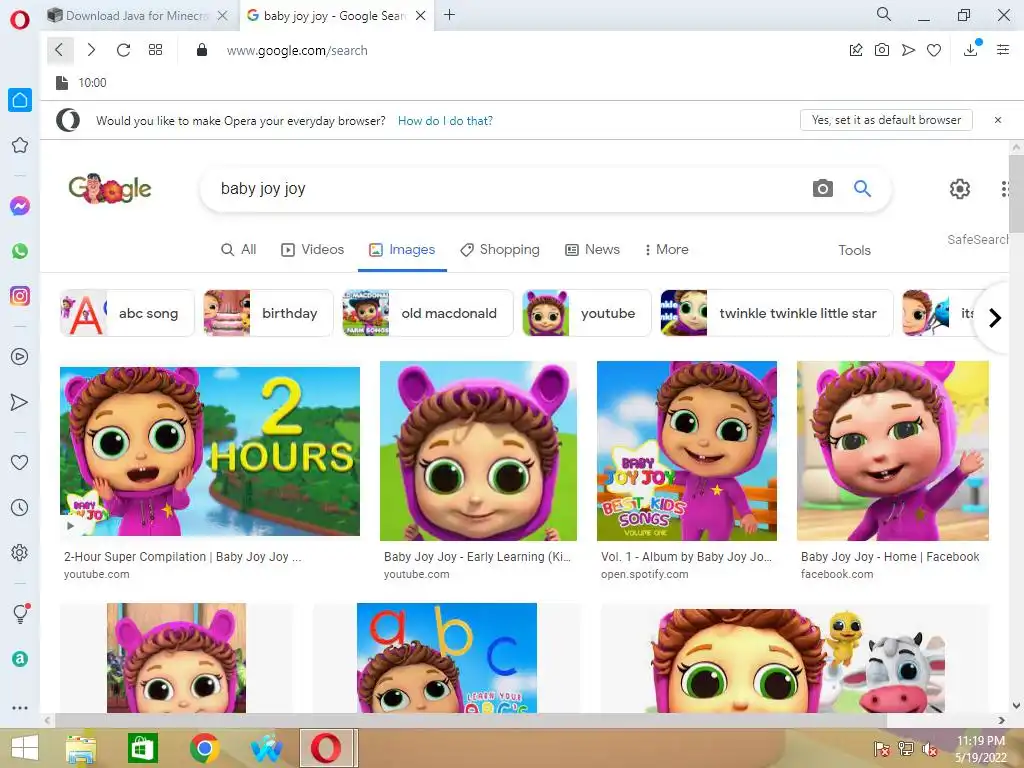Open the Player icon in sidebar
Screen dimensions: 1024x768
point(20,357)
